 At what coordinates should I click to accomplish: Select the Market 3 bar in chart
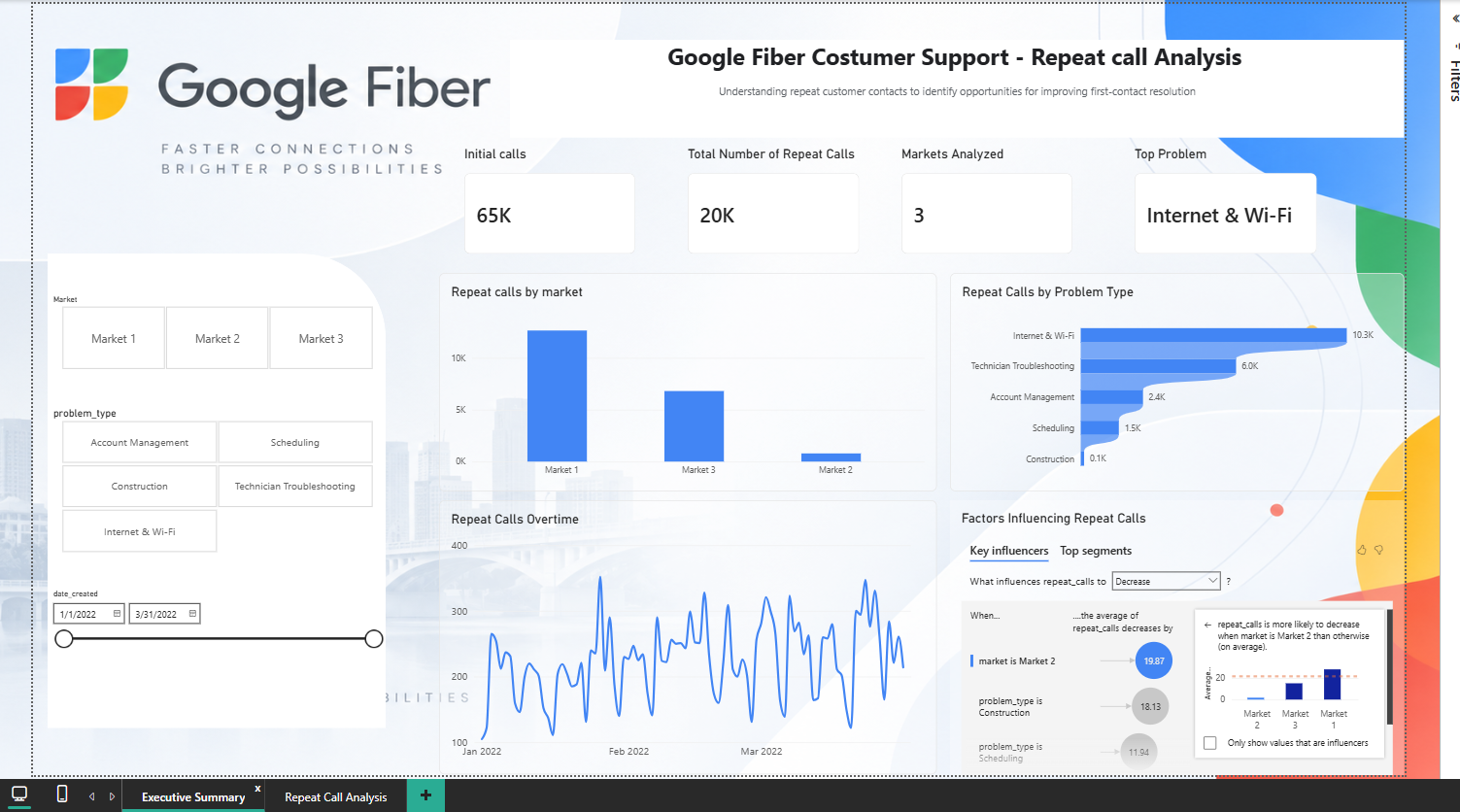tap(694, 426)
